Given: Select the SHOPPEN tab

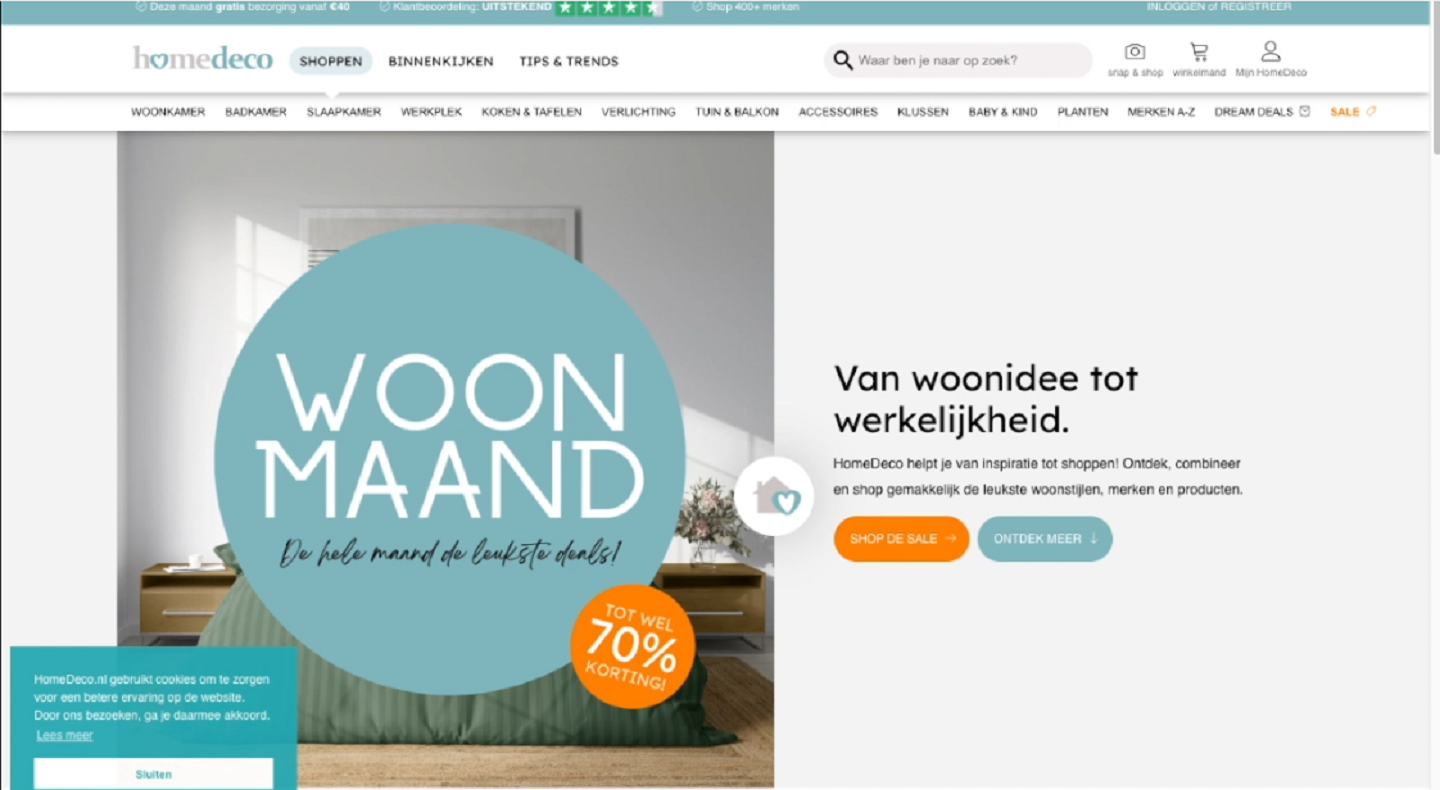Looking at the screenshot, I should [x=331, y=61].
